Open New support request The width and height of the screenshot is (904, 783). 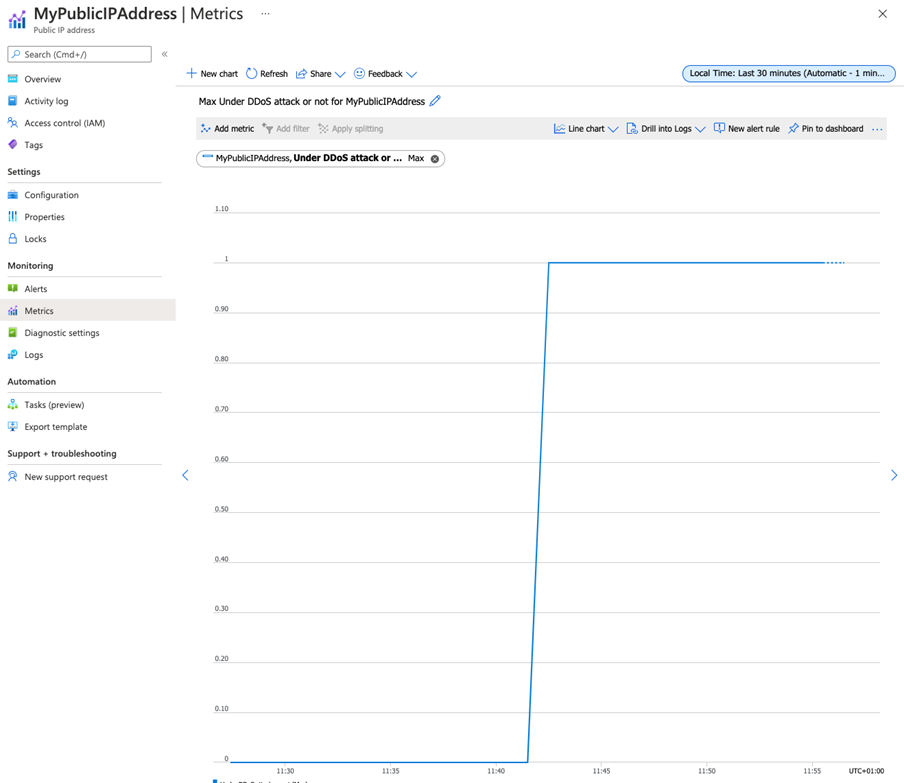pyautogui.click(x=67, y=476)
